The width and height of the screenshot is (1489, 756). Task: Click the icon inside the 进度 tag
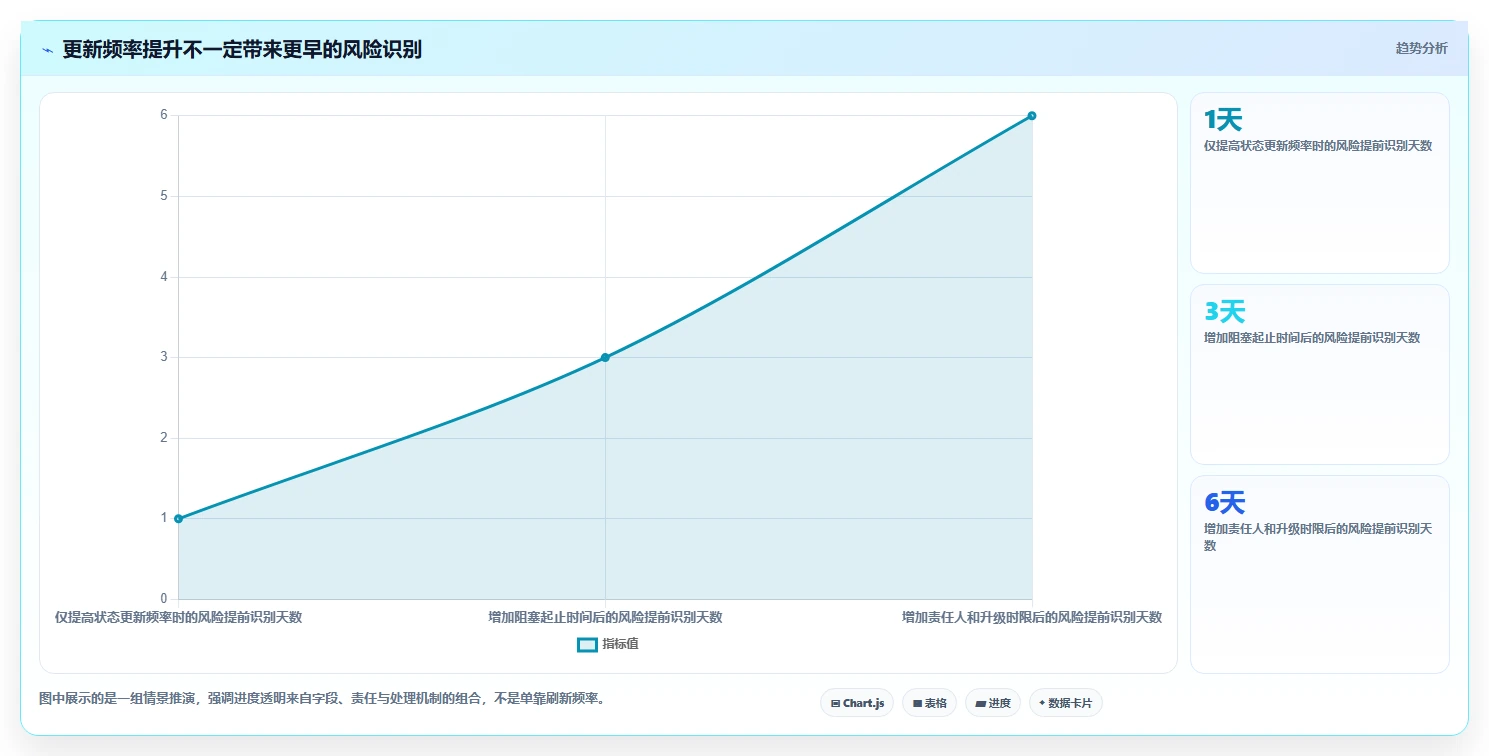981,704
